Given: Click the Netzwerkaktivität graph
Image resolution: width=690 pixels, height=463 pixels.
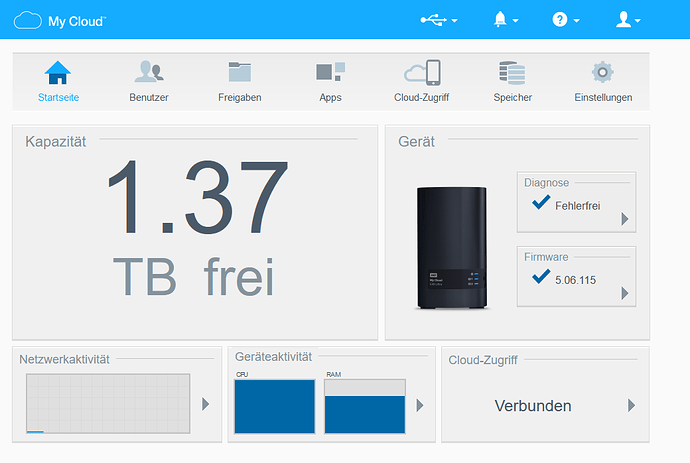Looking at the screenshot, I should tap(108, 404).
